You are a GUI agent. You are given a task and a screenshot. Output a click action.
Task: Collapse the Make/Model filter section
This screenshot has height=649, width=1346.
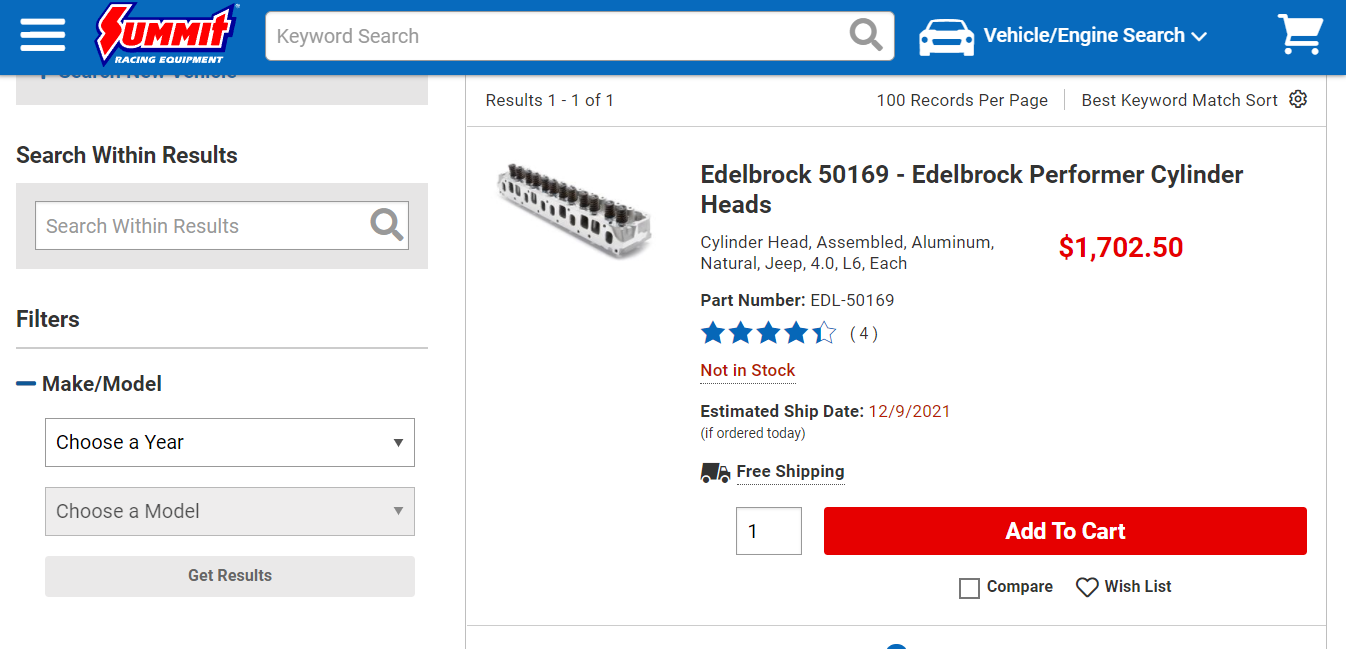[x=26, y=384]
